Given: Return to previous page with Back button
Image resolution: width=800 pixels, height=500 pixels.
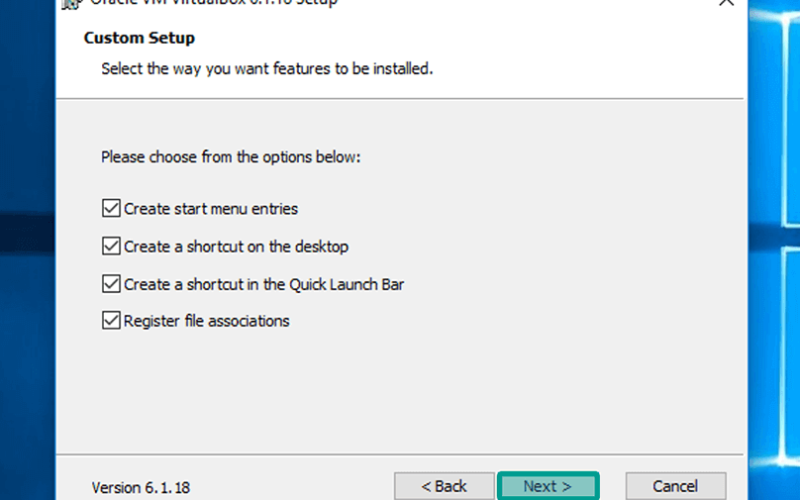Looking at the screenshot, I should [x=444, y=486].
